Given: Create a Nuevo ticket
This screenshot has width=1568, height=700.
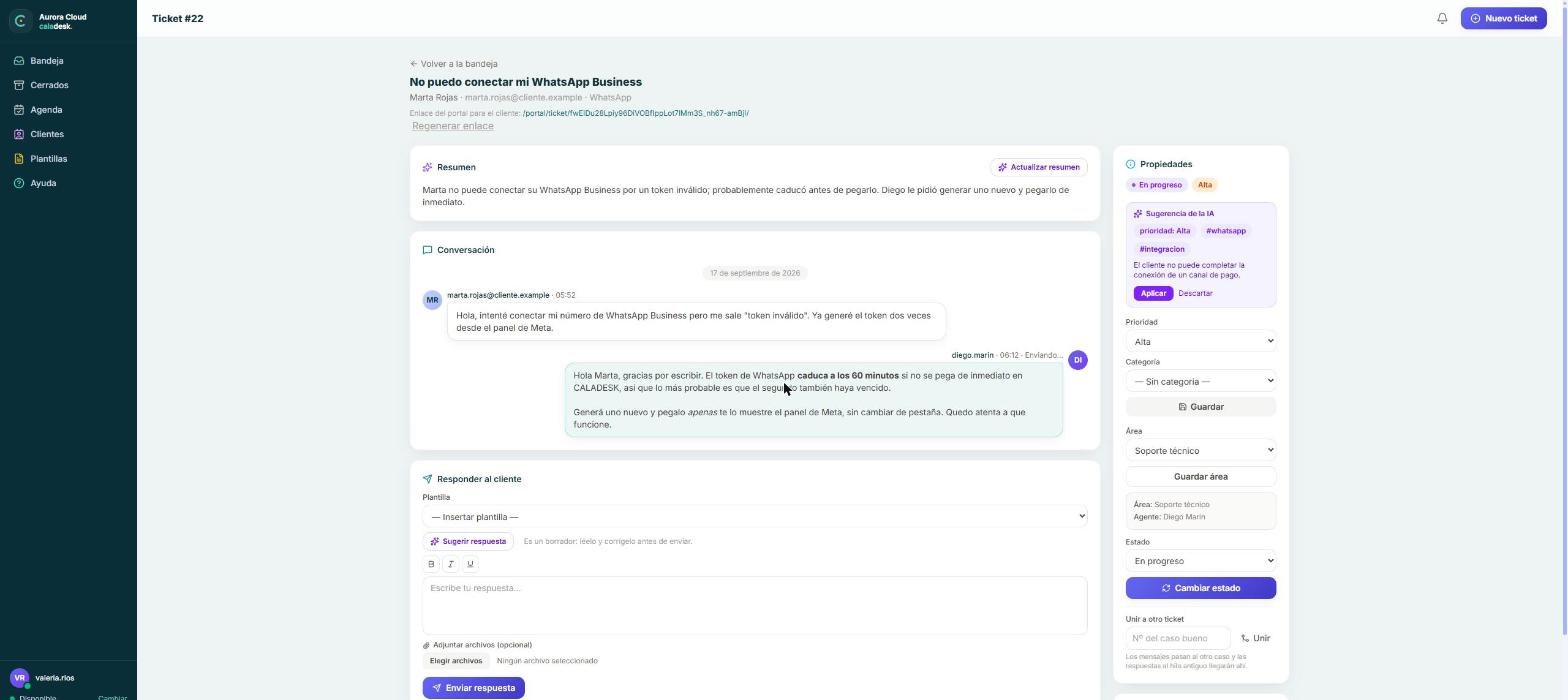Looking at the screenshot, I should (x=1503, y=18).
